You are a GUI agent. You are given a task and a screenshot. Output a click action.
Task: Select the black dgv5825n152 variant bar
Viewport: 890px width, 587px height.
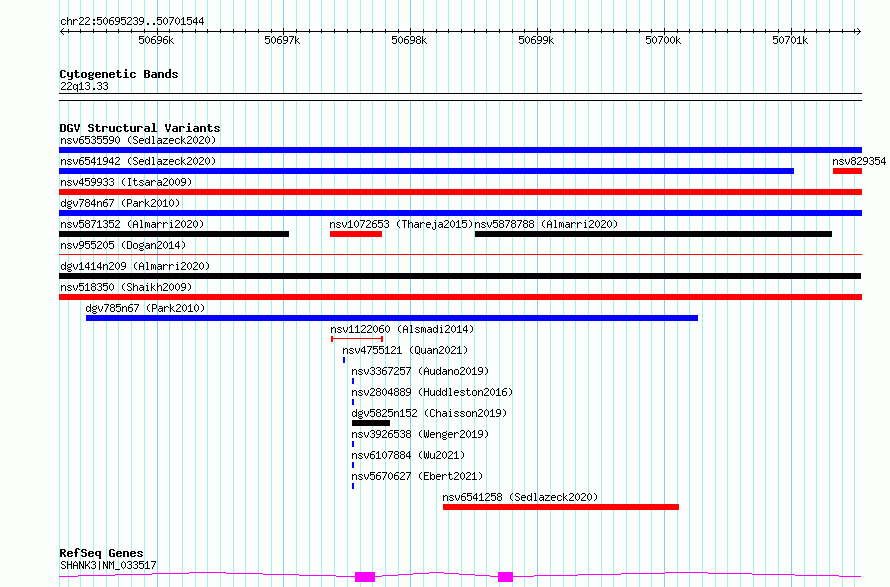tap(371, 423)
